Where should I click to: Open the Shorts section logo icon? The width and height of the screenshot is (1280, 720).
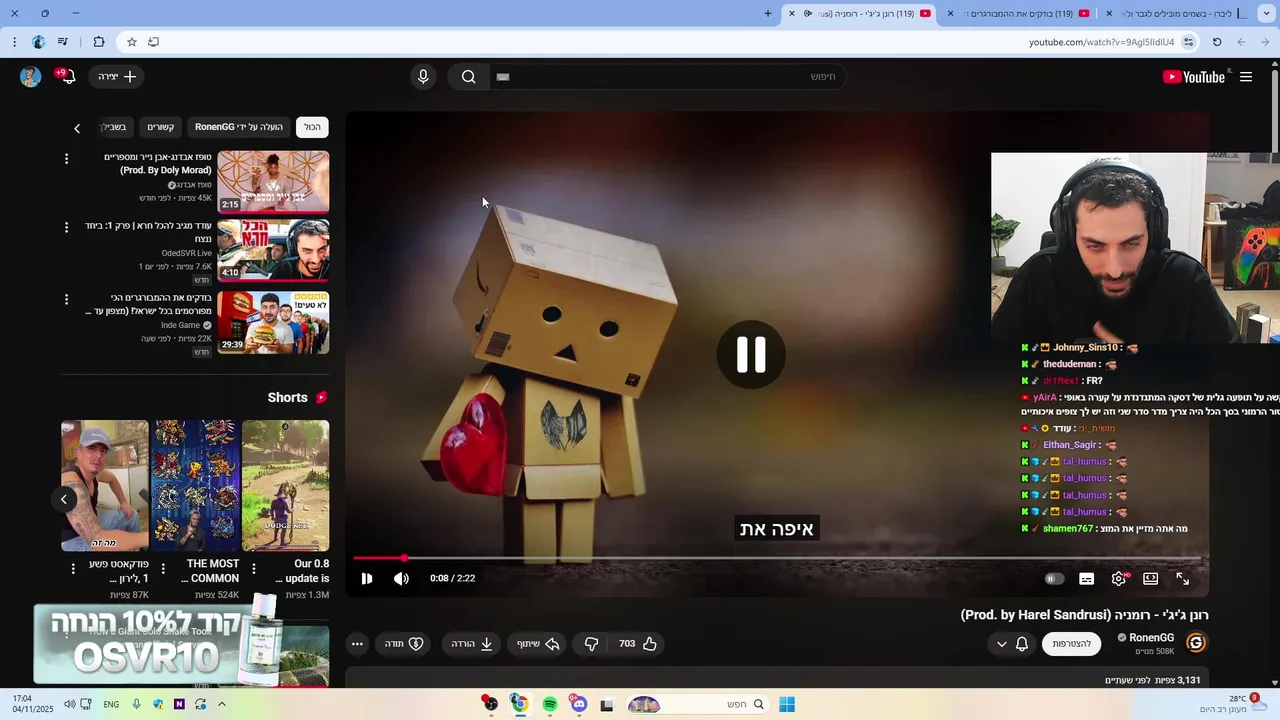[x=321, y=398]
